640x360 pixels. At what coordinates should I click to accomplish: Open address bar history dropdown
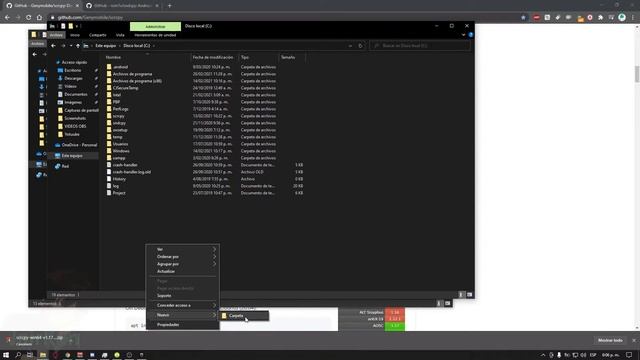pos(350,46)
